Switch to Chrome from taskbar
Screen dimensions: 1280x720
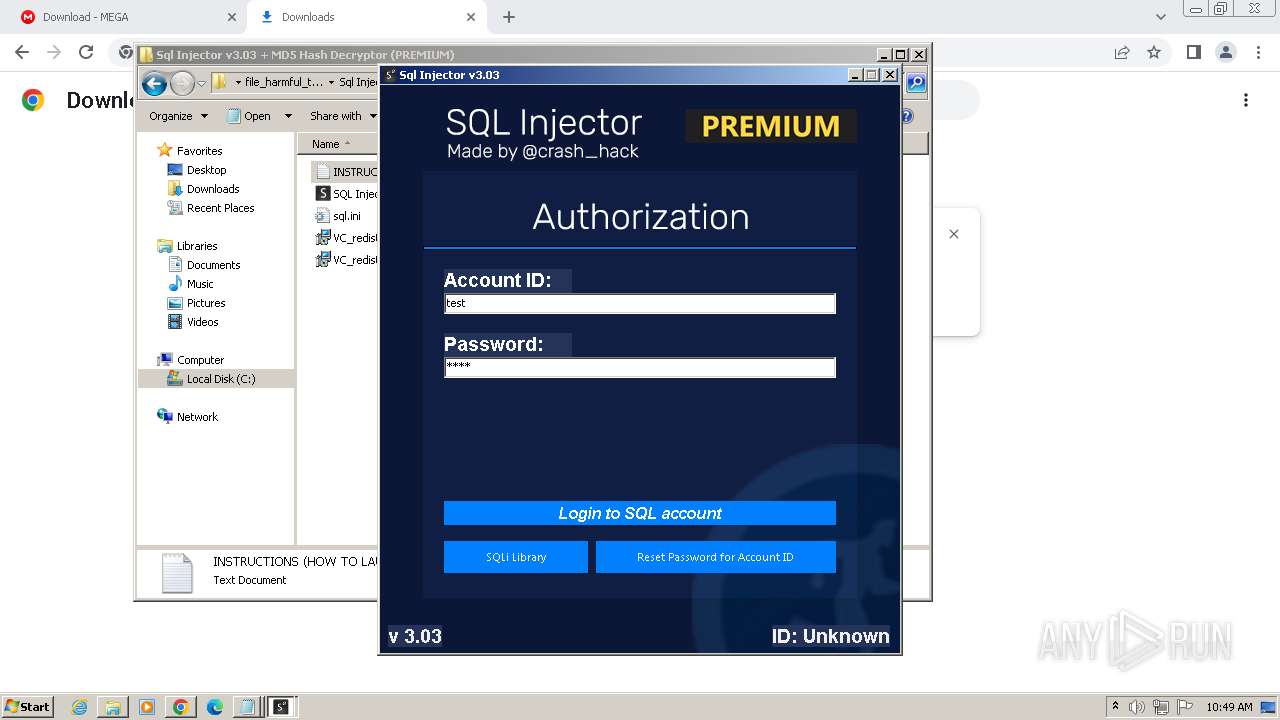pos(181,707)
